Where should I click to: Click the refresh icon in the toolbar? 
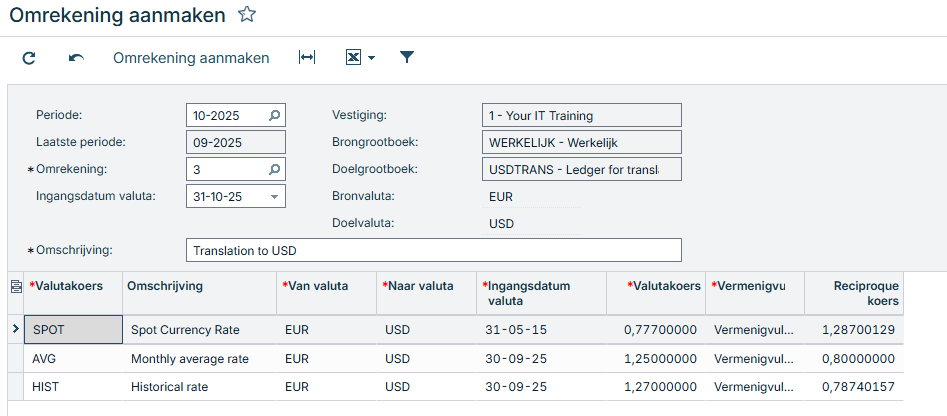pyautogui.click(x=29, y=58)
